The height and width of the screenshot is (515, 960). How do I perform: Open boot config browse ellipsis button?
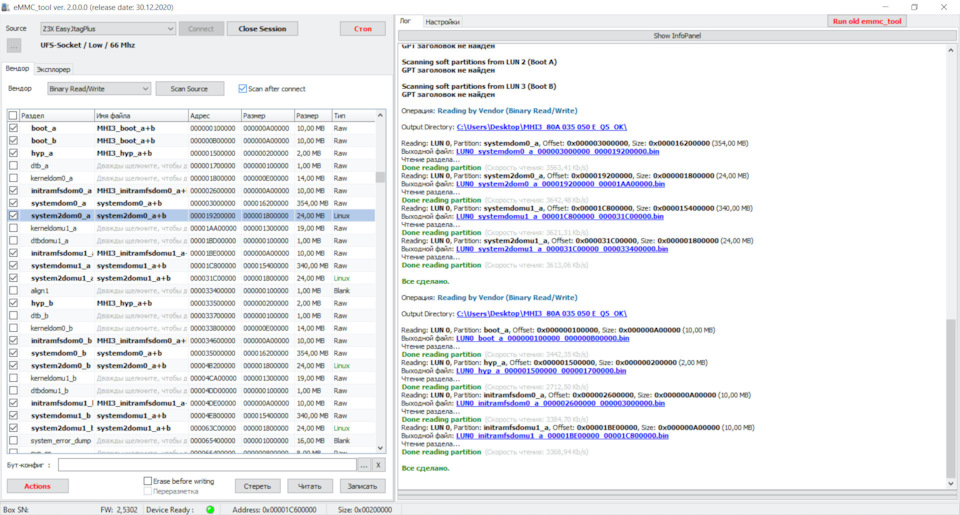click(x=364, y=465)
